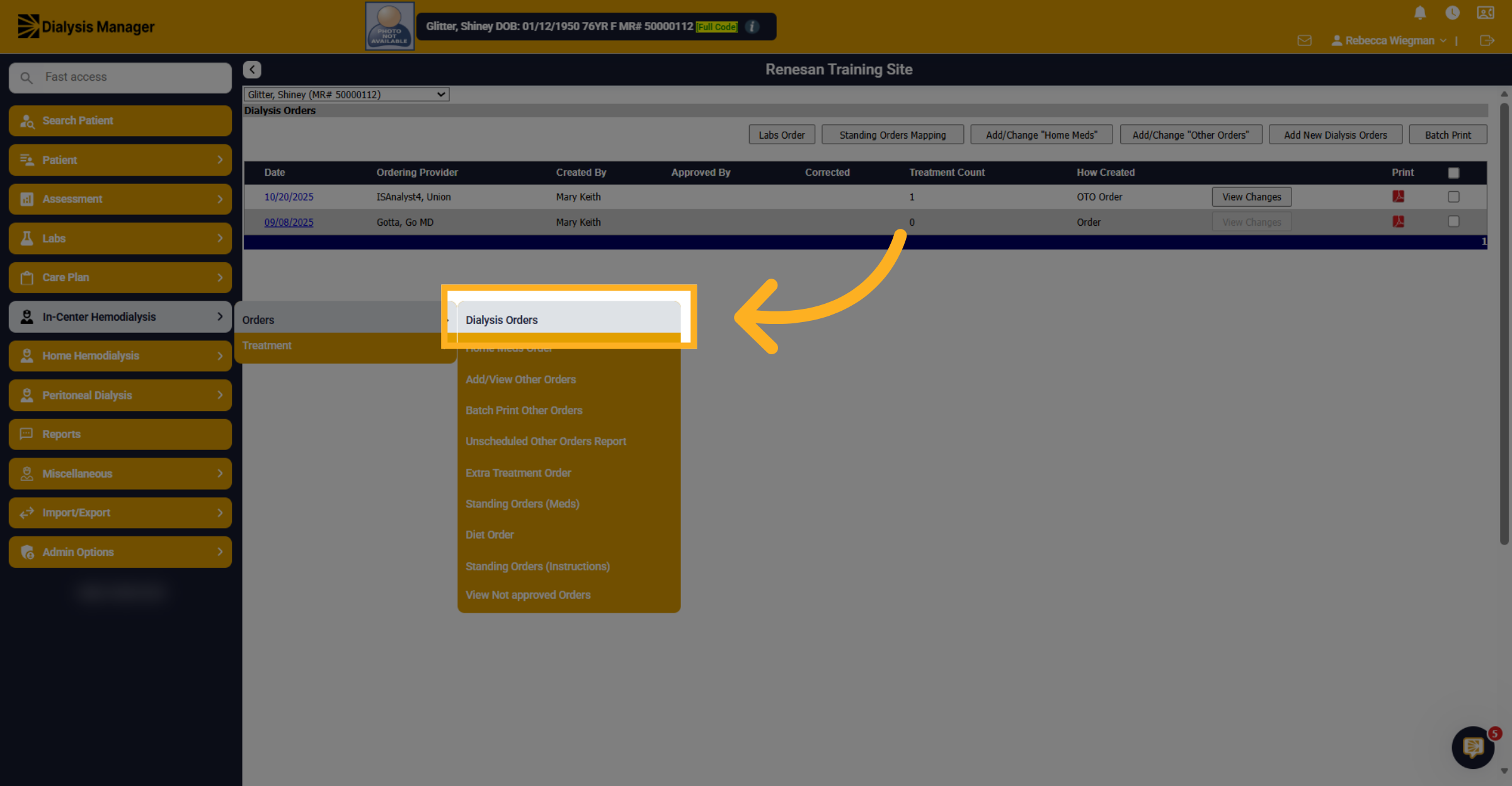Image resolution: width=1512 pixels, height=786 pixels.
Task: Click the Batch Print button
Action: click(1448, 135)
